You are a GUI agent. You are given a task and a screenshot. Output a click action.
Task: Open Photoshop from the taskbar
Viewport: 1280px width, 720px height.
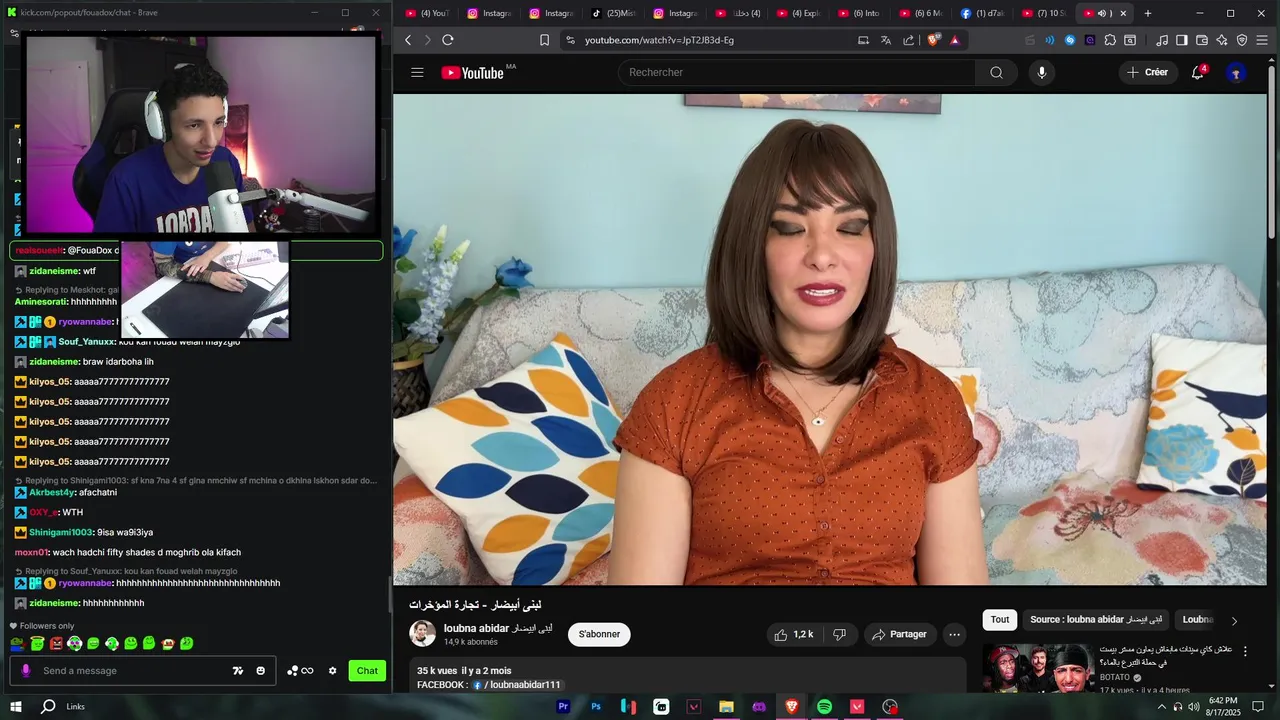(596, 707)
